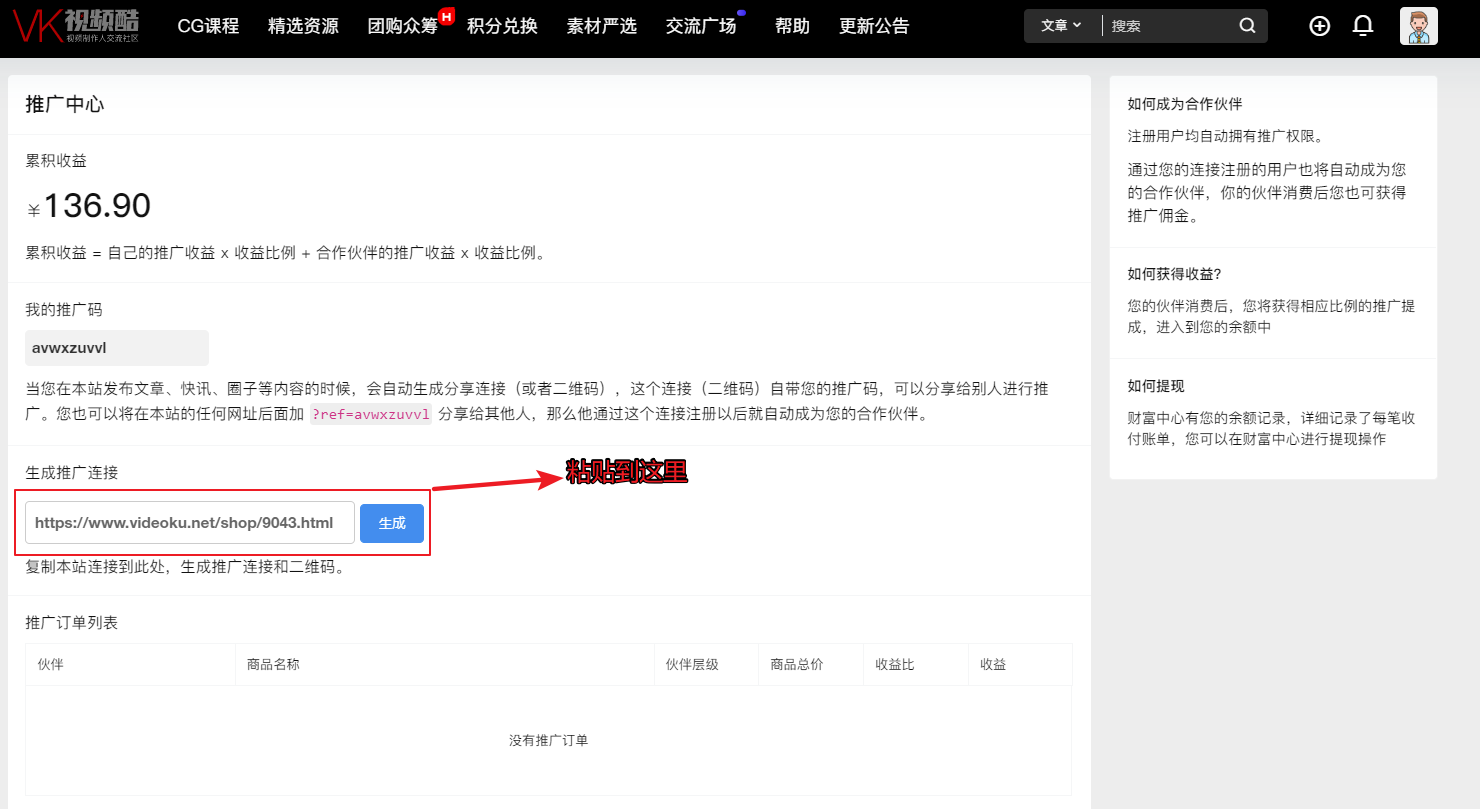Select the avwxzuvvl promo code box
Screen dimensions: 1480x809
(116, 348)
